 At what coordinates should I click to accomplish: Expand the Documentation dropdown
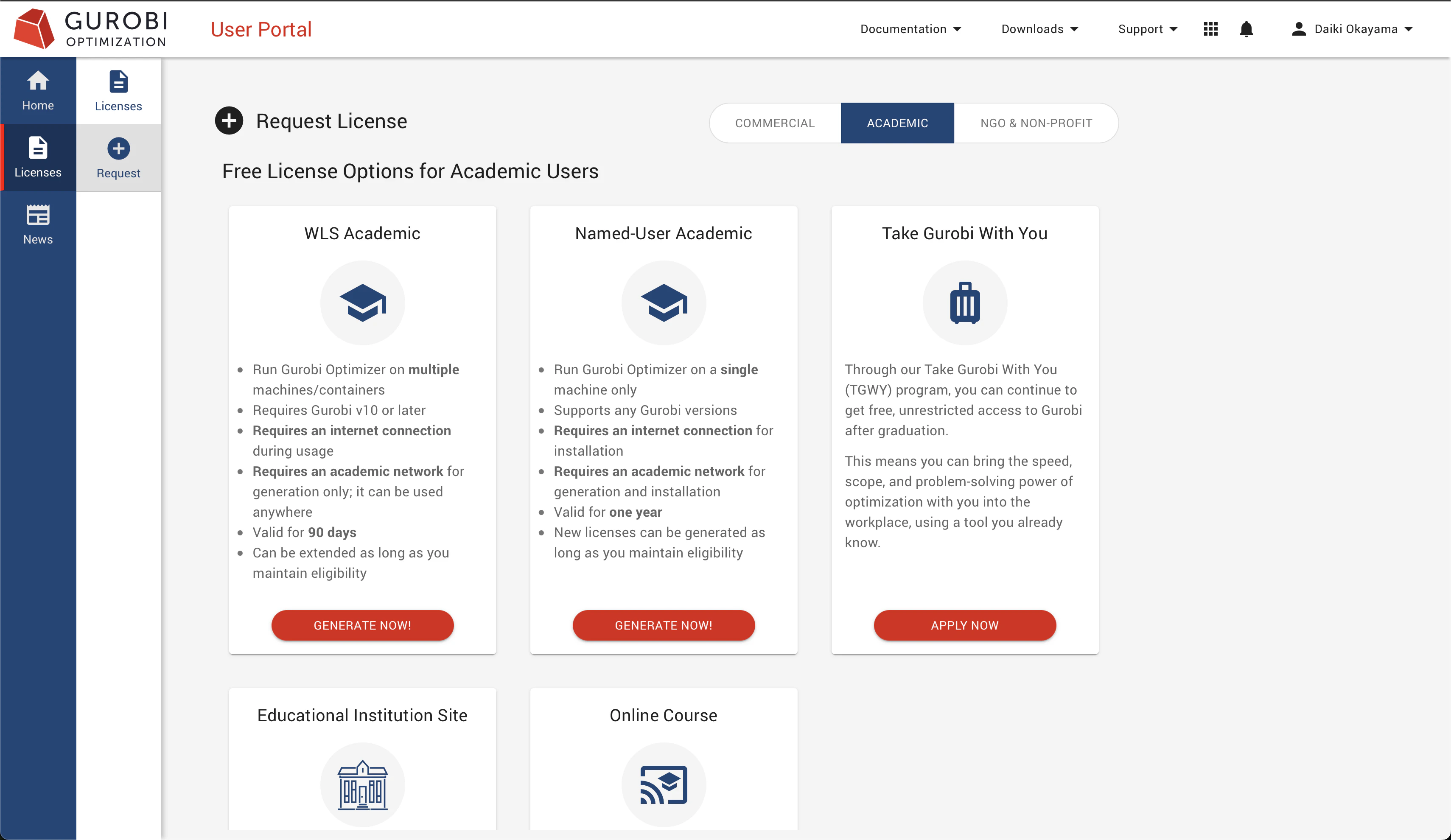click(910, 29)
